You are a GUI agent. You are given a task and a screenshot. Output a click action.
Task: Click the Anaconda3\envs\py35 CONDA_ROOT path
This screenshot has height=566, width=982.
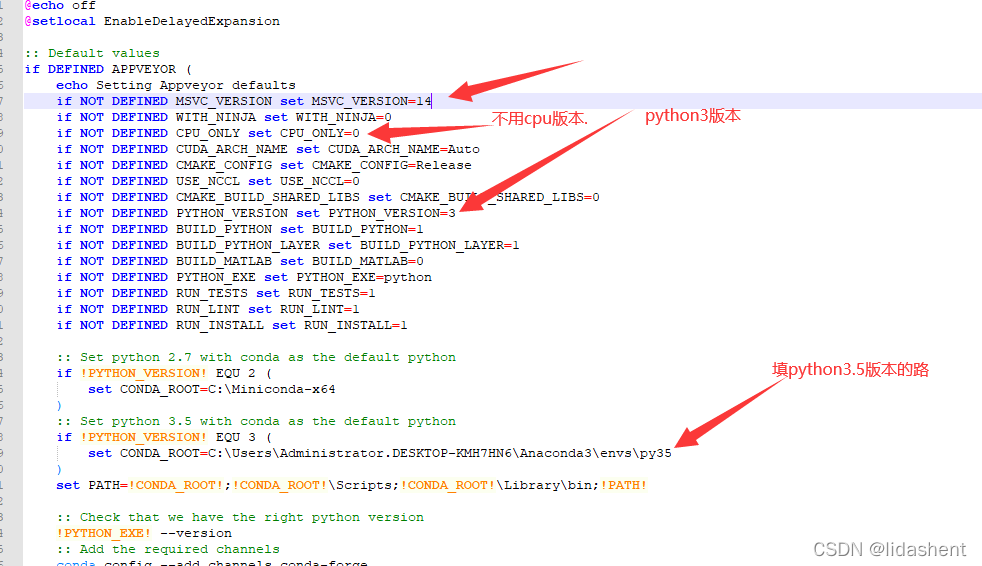(x=440, y=453)
